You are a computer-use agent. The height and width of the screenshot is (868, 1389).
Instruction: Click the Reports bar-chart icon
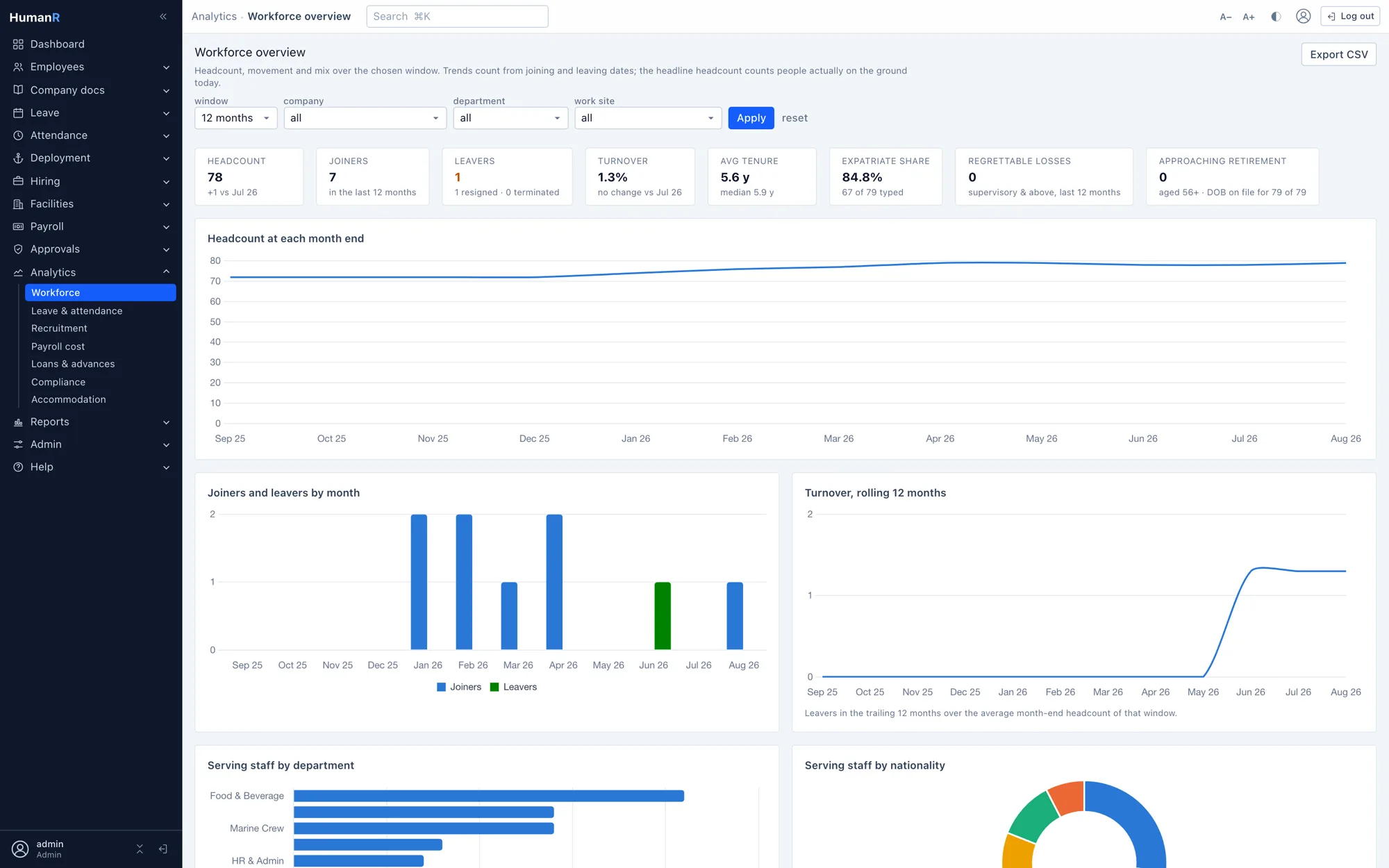[x=18, y=422]
